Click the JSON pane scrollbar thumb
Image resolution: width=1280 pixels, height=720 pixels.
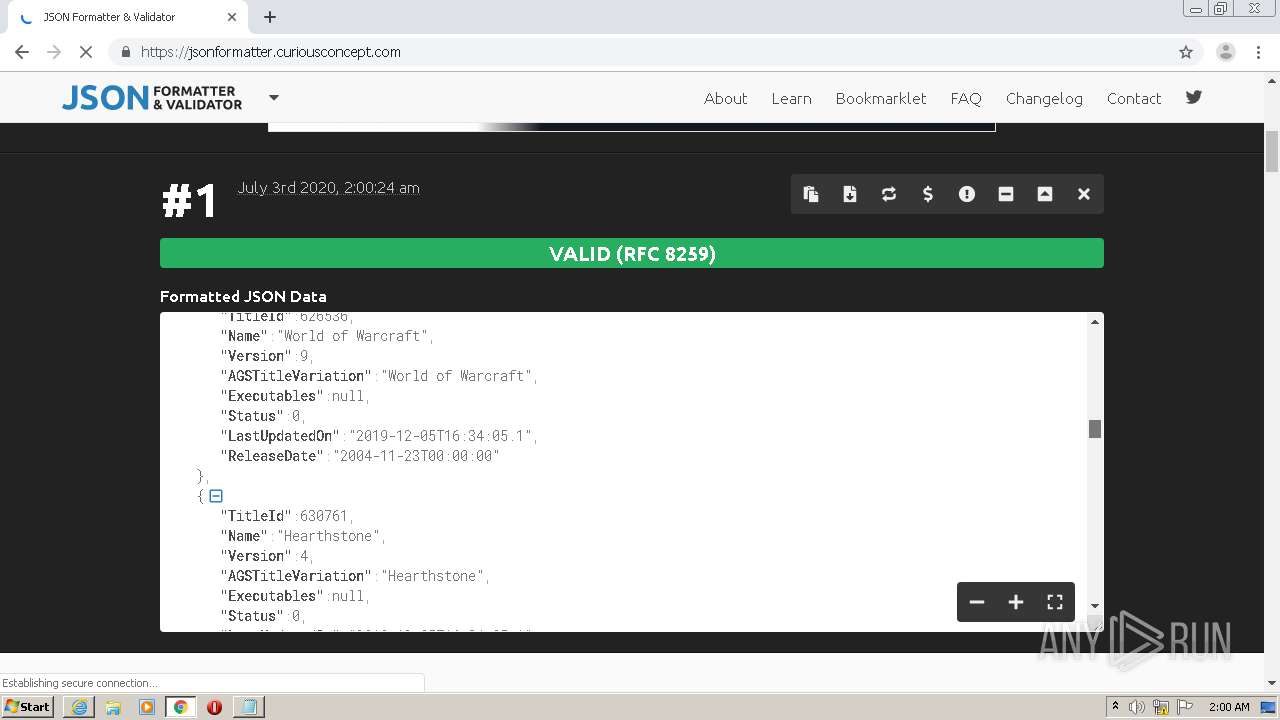tap(1095, 429)
